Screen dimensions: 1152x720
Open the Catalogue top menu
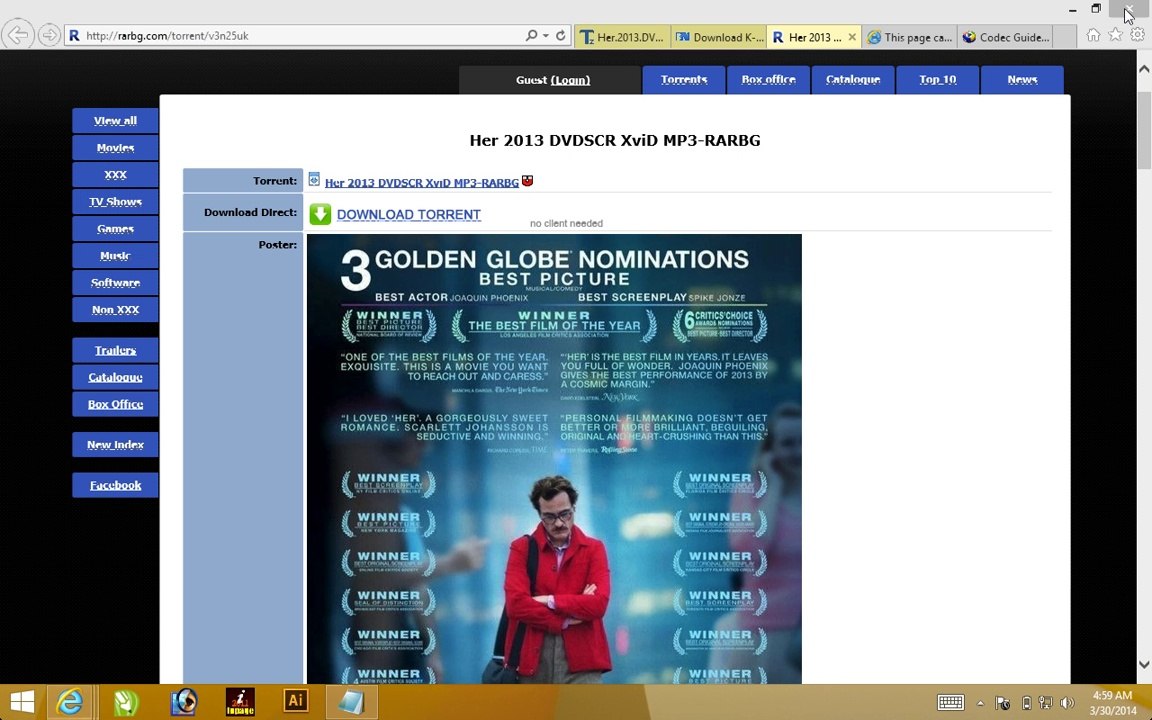(852, 79)
